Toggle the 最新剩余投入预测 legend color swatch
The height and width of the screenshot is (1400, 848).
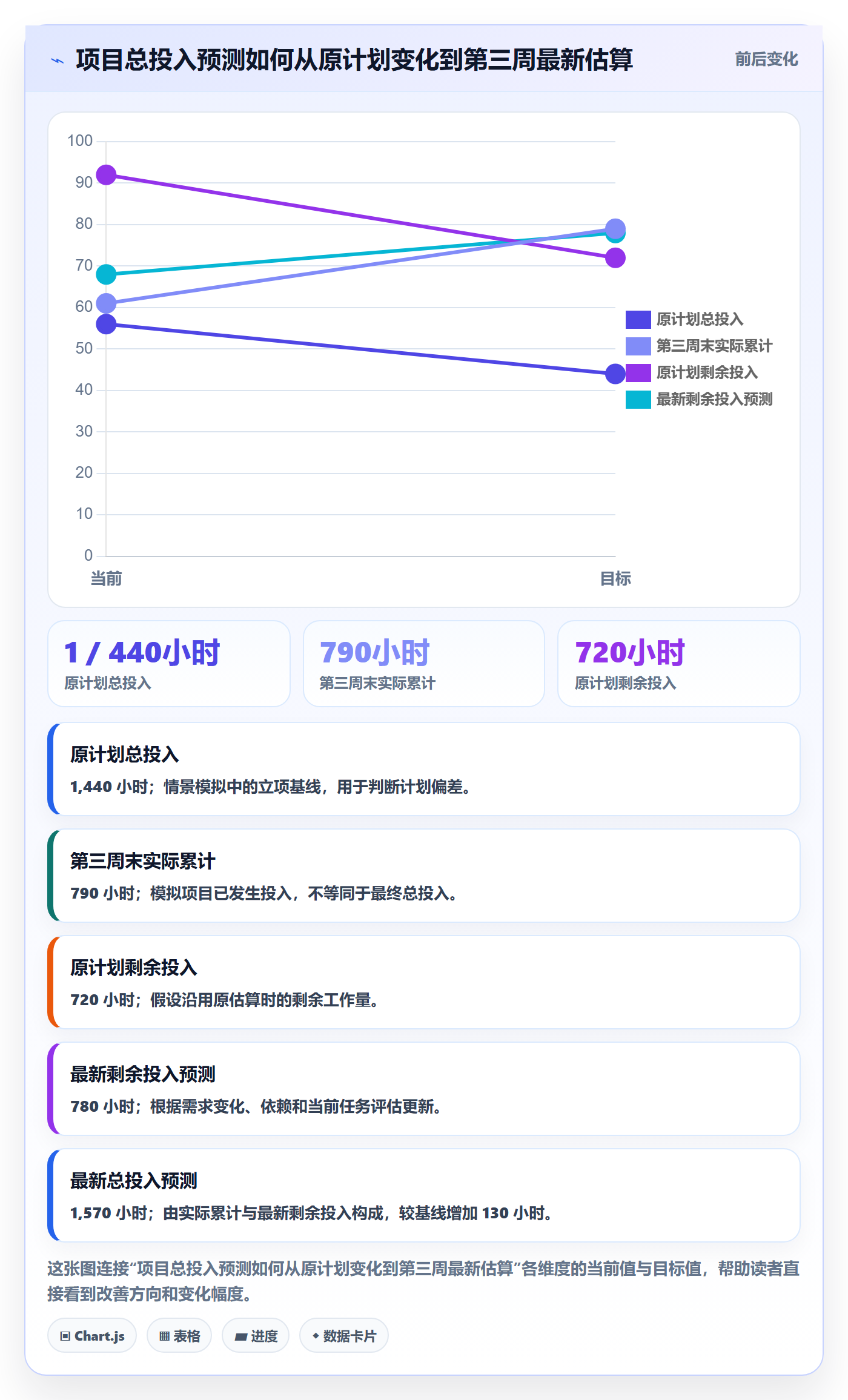click(638, 399)
